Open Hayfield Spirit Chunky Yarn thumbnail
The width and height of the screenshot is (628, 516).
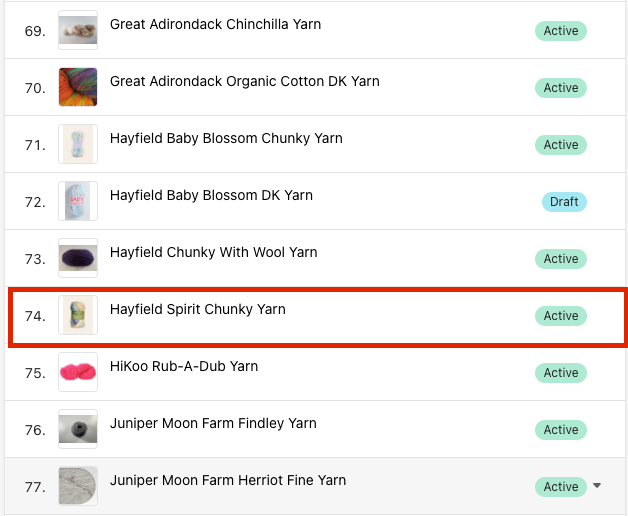click(x=78, y=316)
